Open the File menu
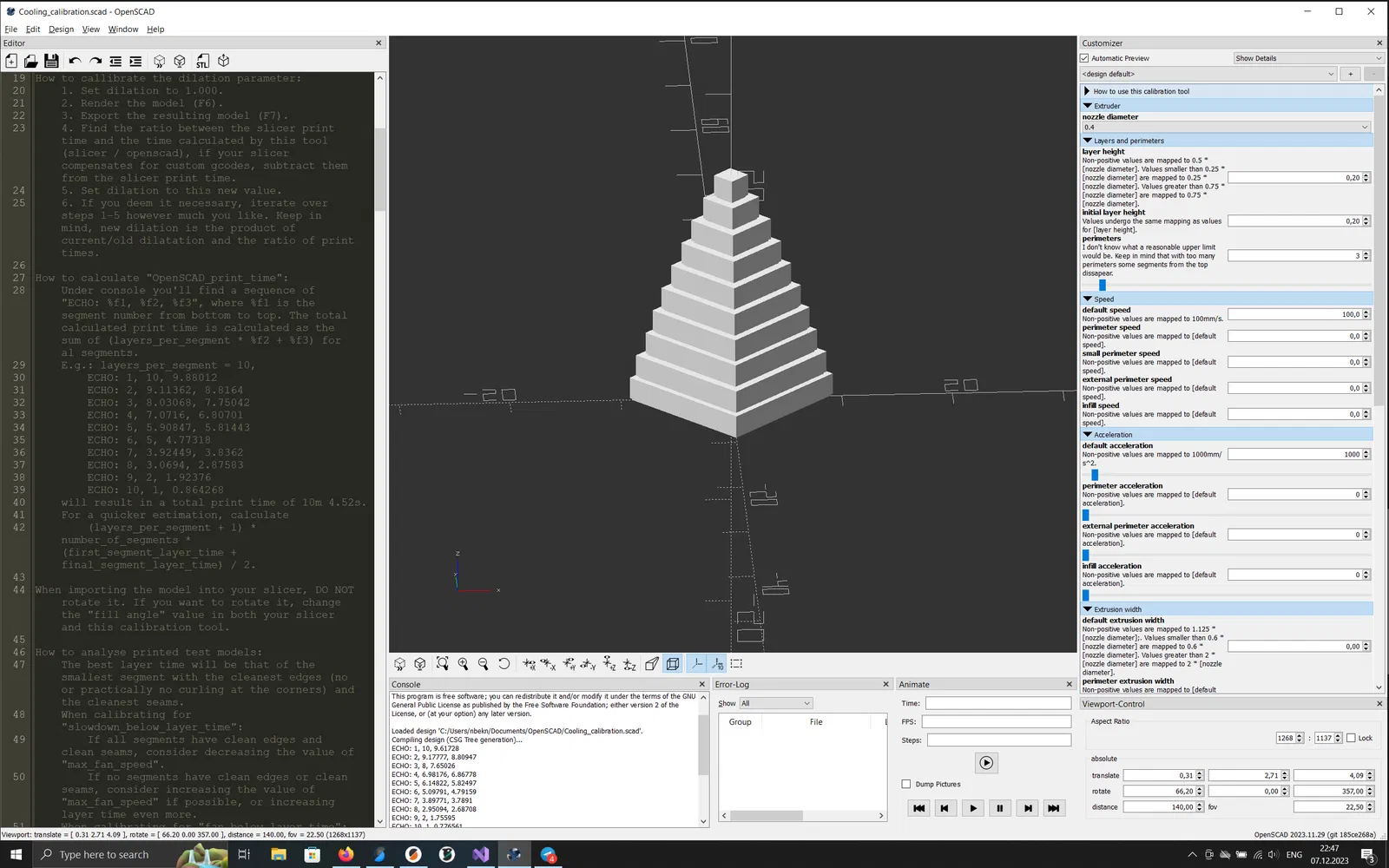The height and width of the screenshot is (868, 1389). pyautogui.click(x=11, y=30)
